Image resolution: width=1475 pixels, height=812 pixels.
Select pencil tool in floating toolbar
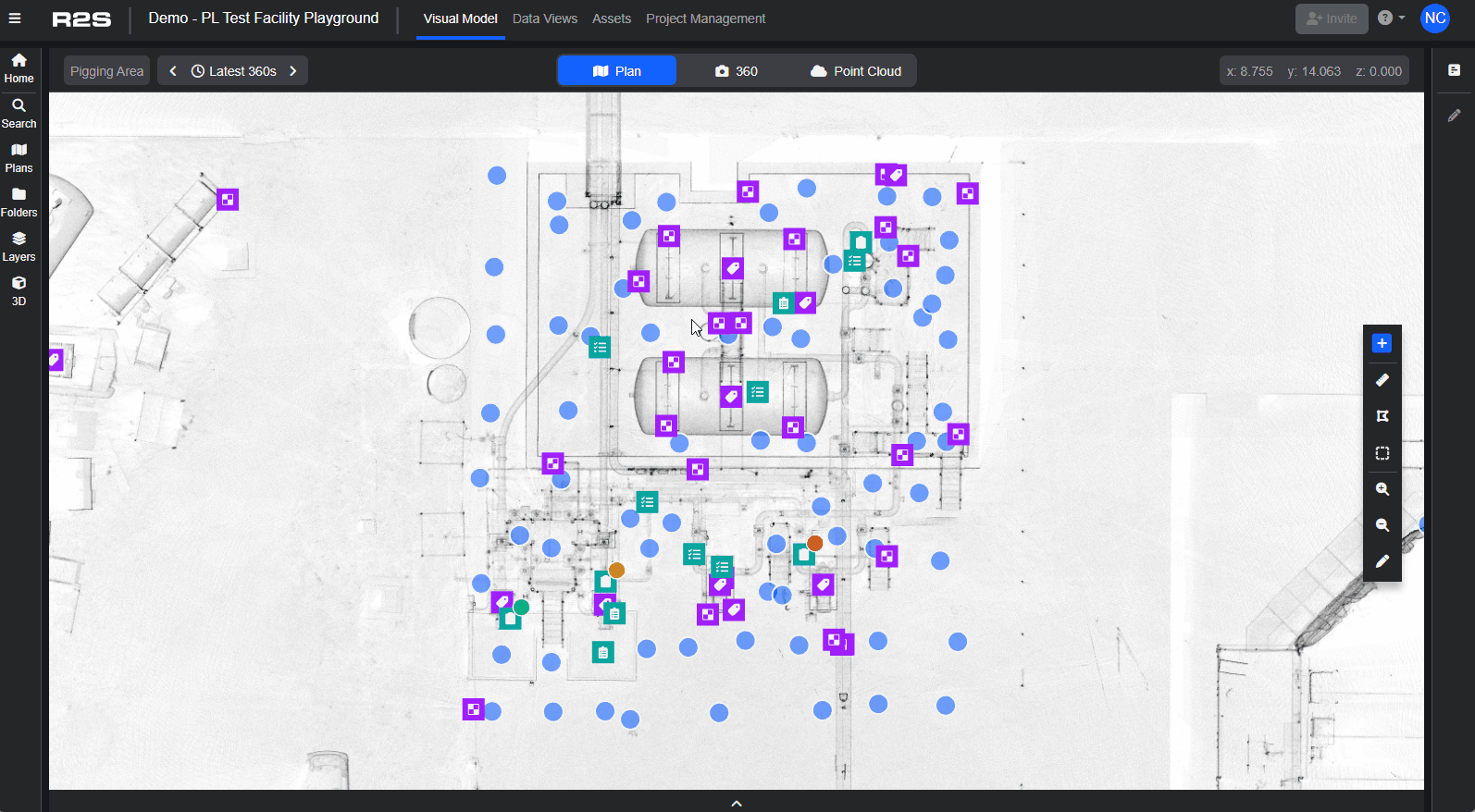coord(1382,561)
